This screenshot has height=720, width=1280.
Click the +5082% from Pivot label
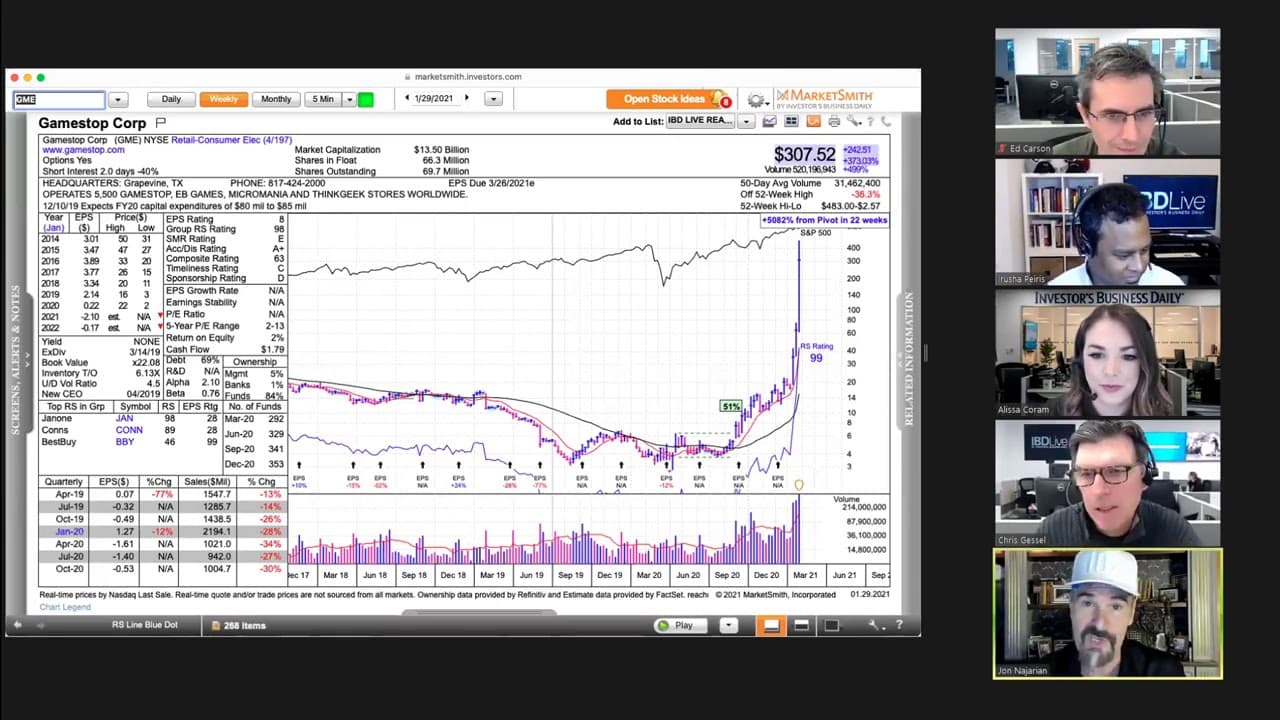(x=824, y=220)
